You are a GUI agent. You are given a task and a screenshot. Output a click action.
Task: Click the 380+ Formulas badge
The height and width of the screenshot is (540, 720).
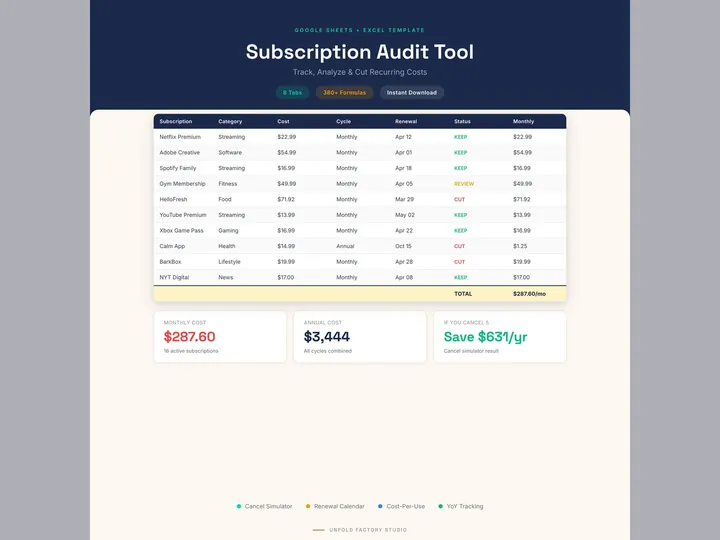[344, 92]
